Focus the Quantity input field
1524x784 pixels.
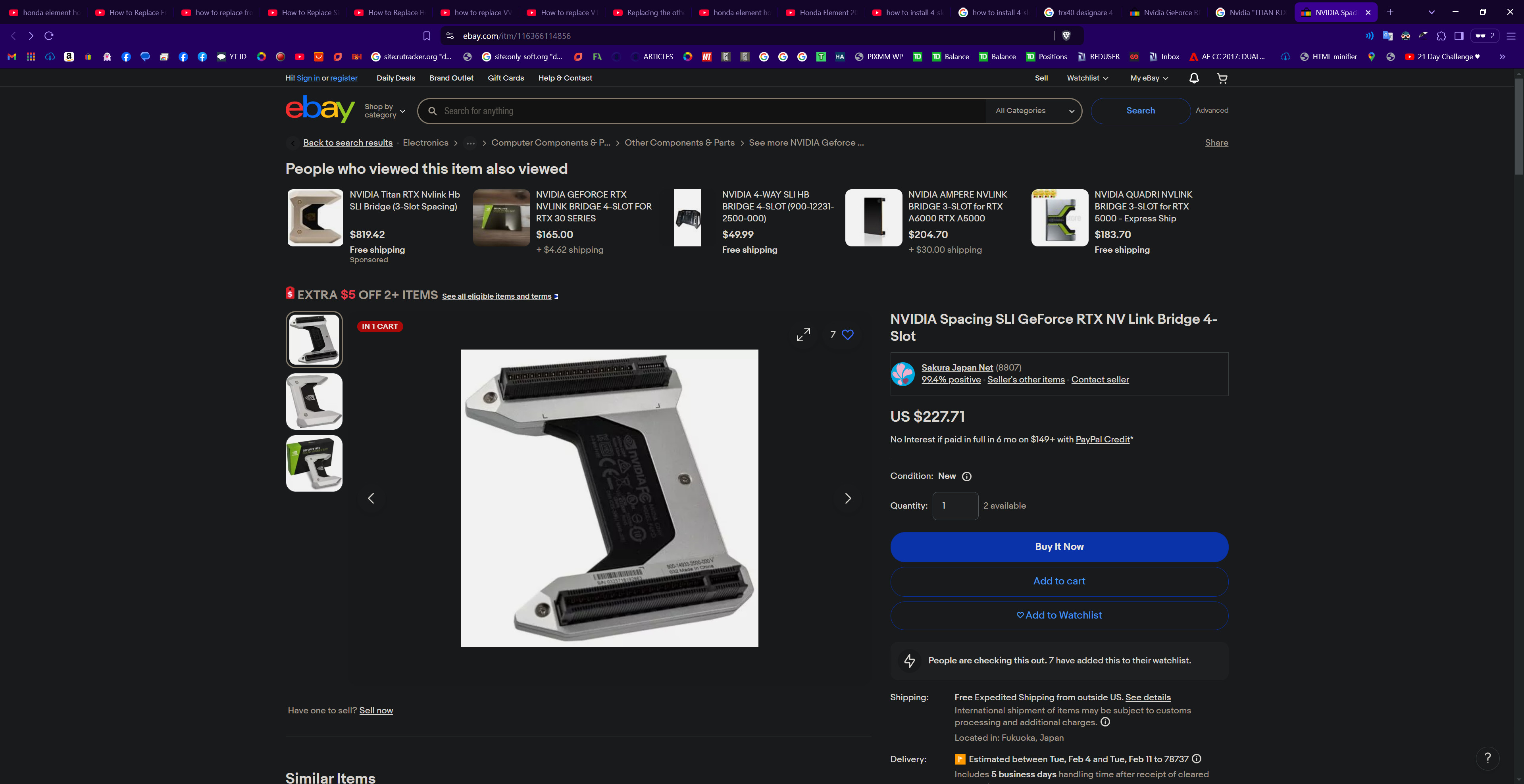coord(955,506)
